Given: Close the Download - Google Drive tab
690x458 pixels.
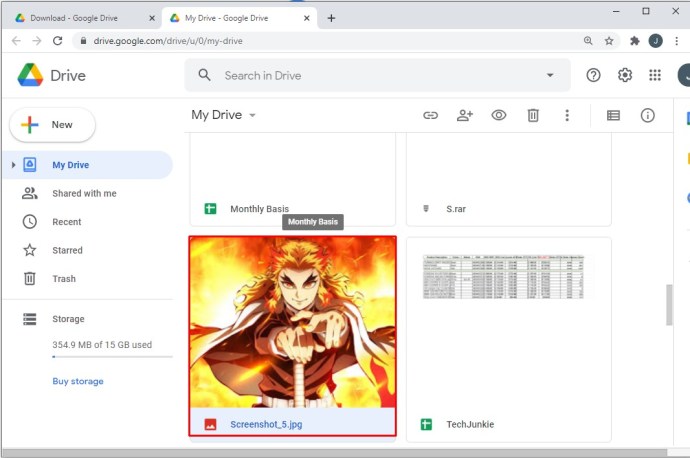Looking at the screenshot, I should pyautogui.click(x=152, y=18).
